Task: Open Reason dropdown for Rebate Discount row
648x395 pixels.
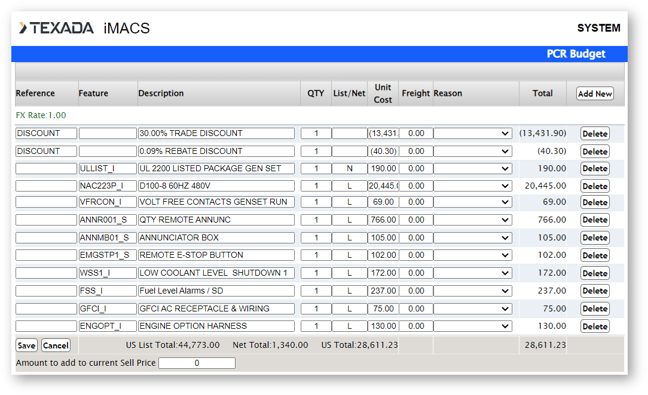Action: point(473,151)
